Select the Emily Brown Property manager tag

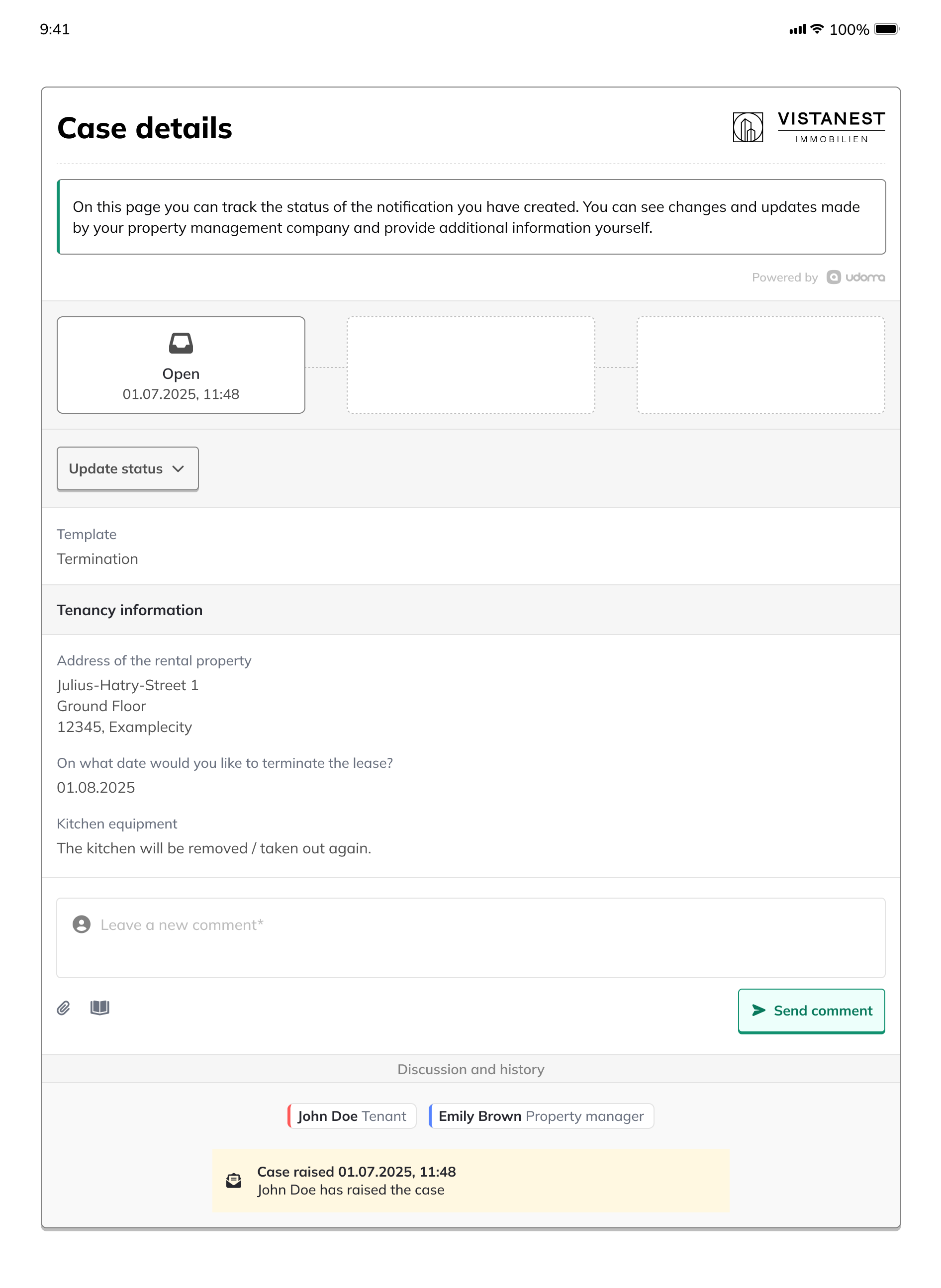coord(541,1116)
